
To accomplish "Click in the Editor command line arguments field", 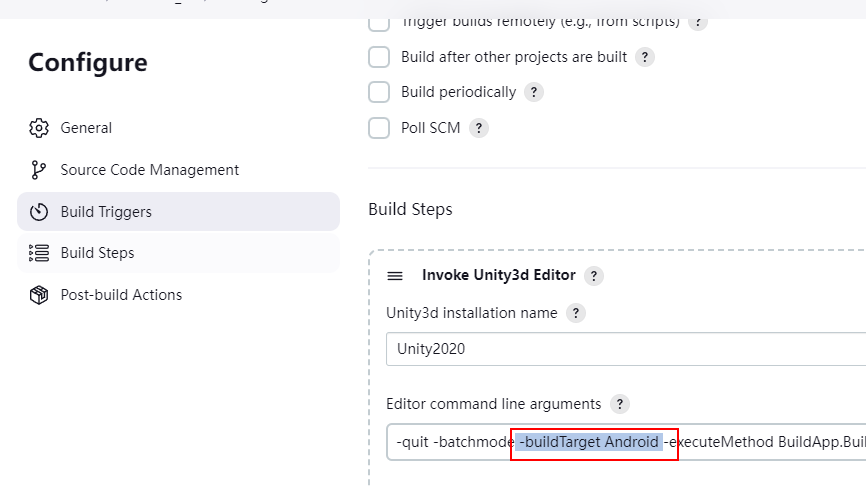I will click(x=626, y=442).
